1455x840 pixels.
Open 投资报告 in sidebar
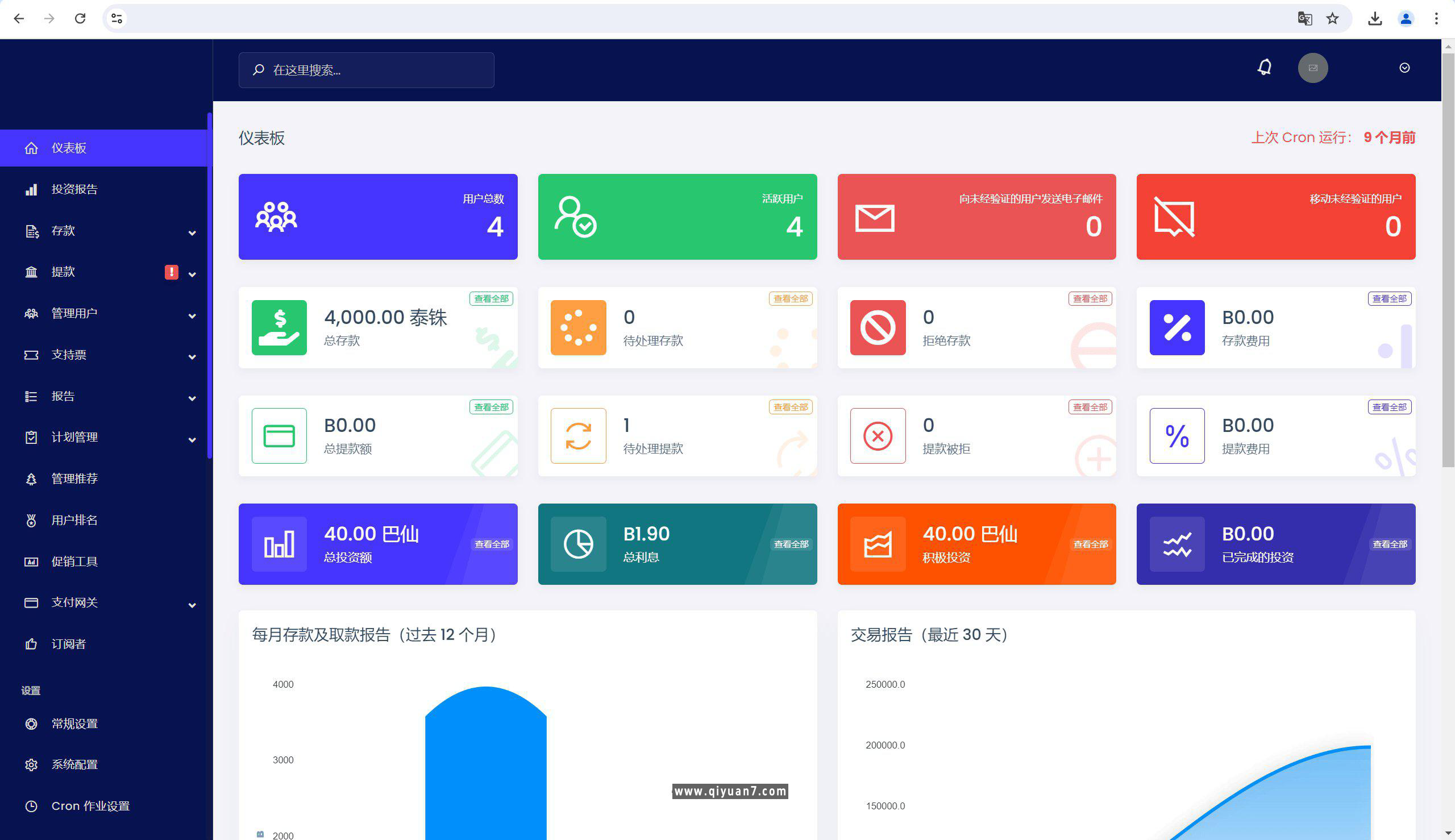[74, 189]
